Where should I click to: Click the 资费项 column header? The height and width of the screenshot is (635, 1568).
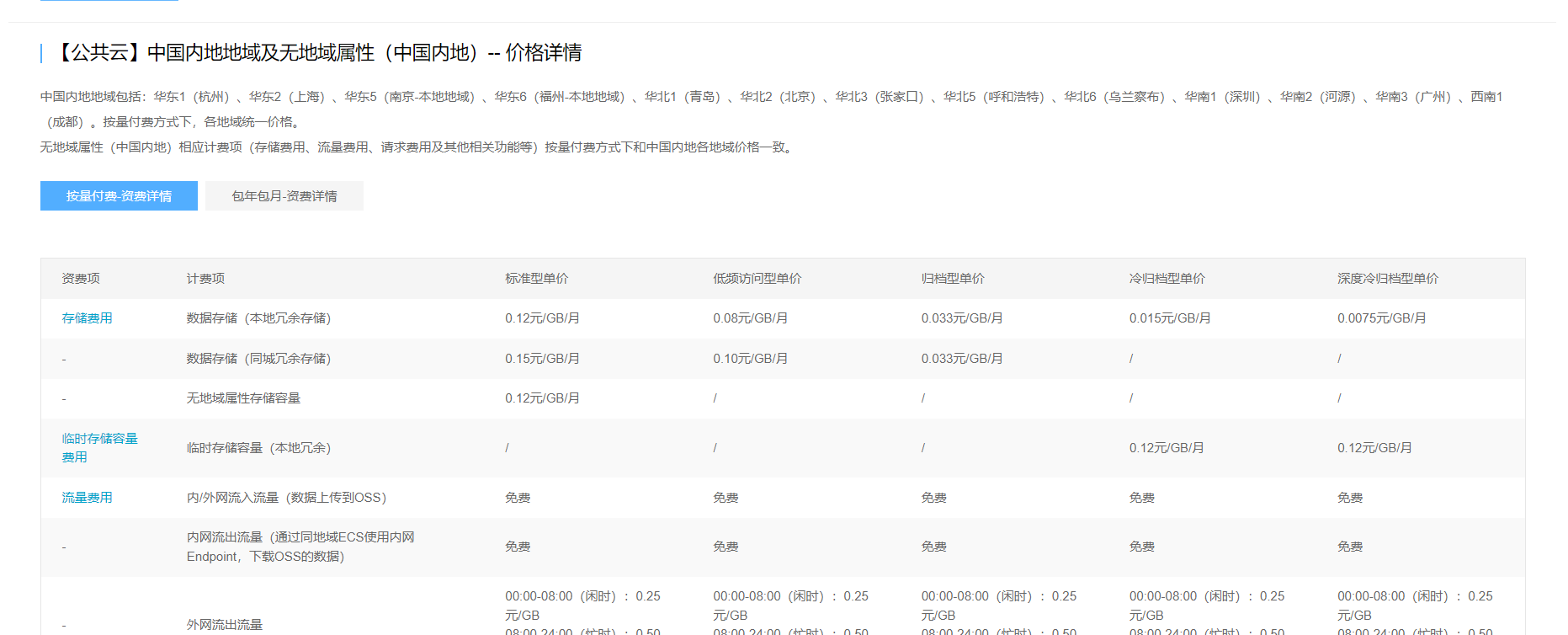[x=80, y=279]
